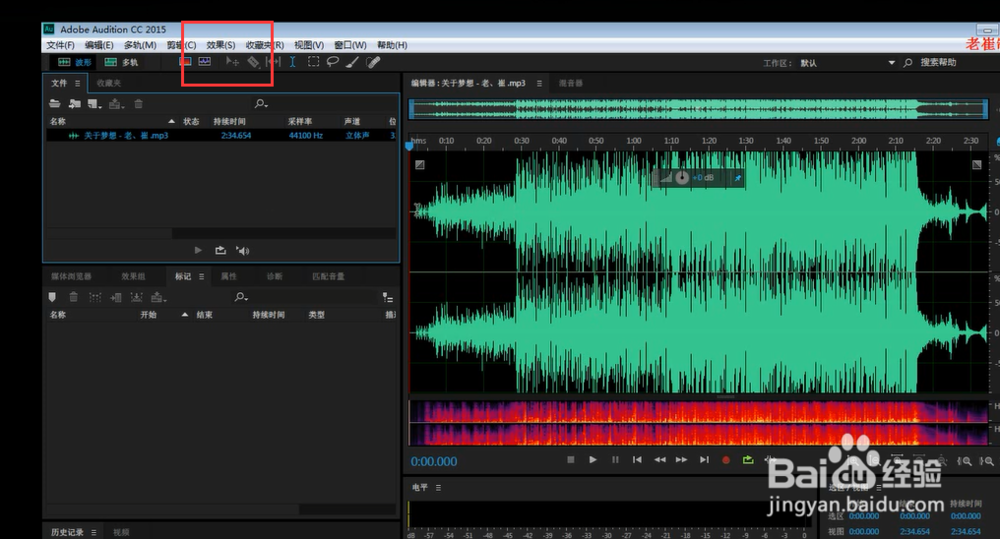Switch to the 媒体浏览器 tab
Screen dimensions: 1000x539
(x=71, y=276)
